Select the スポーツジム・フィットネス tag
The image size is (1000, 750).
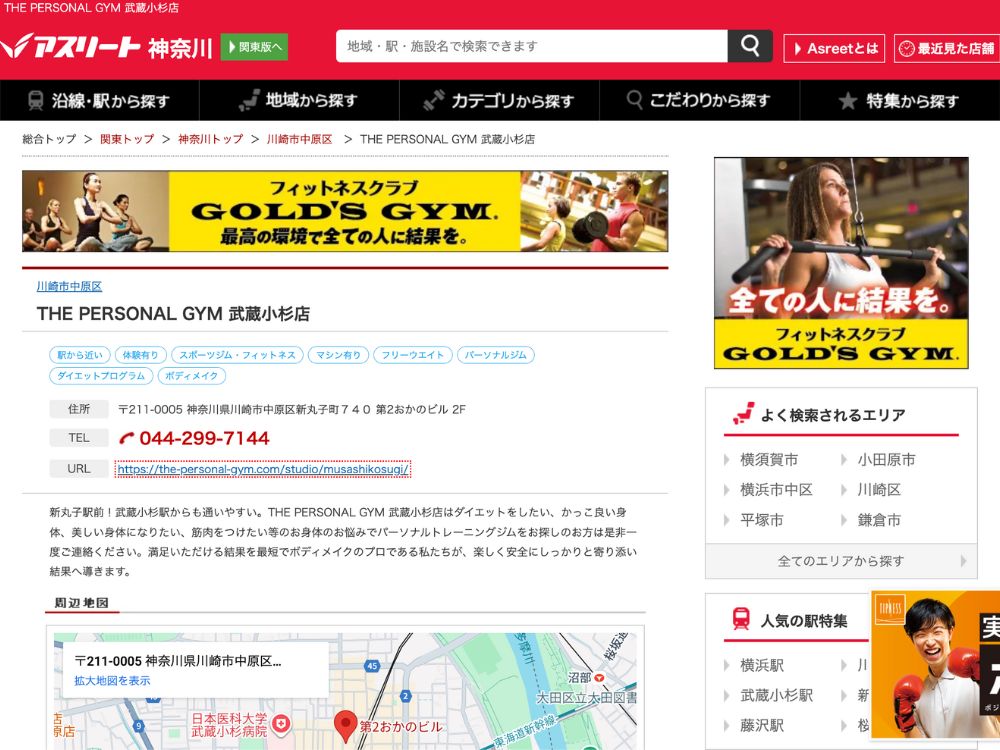pos(237,355)
